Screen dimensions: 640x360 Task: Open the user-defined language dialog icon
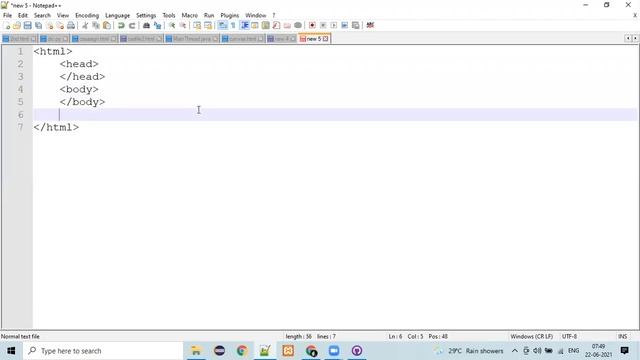(x=255, y=25)
